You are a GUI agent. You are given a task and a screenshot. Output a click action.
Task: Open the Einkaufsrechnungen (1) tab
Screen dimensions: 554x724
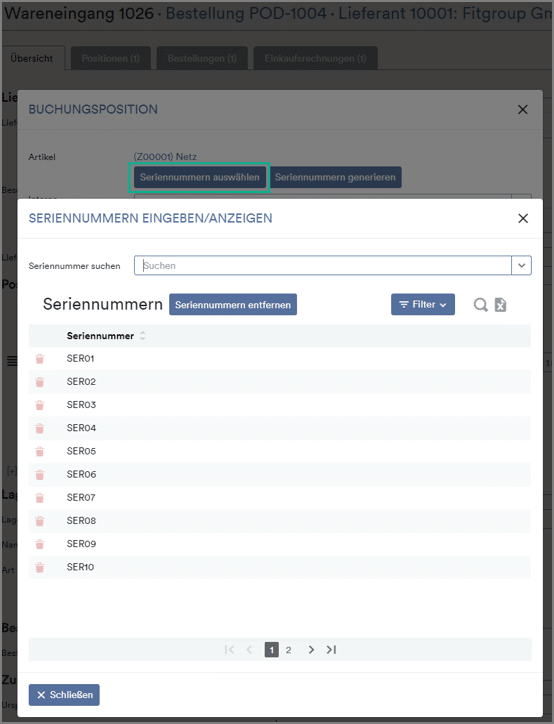(316, 58)
